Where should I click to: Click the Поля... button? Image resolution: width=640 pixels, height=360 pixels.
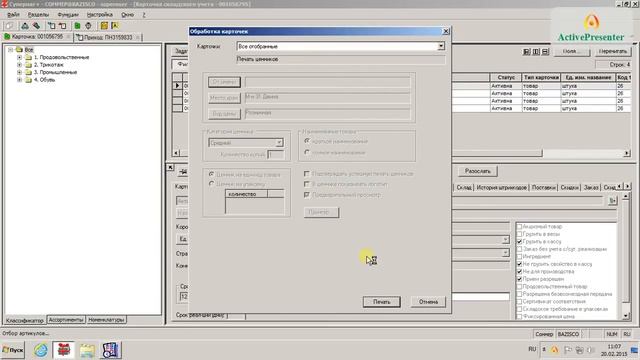pos(571,51)
